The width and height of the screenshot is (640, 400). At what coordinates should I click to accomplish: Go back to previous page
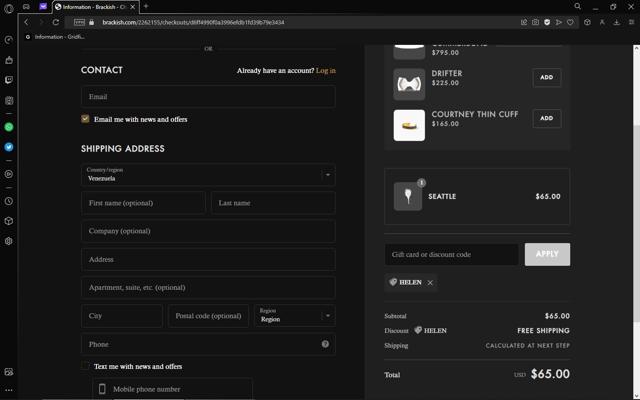coord(27,22)
